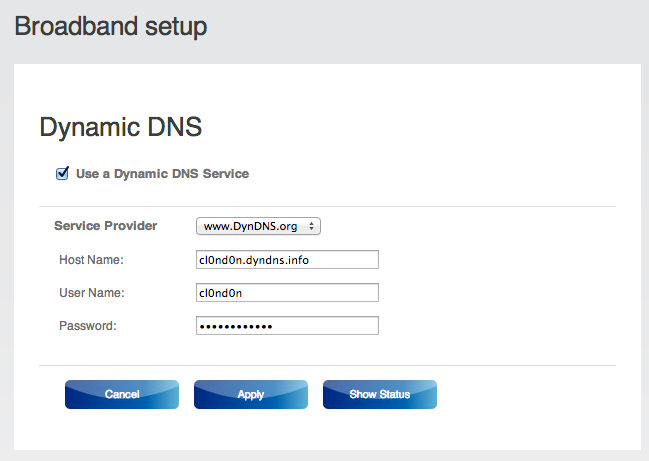The width and height of the screenshot is (649, 461).
Task: Click the Broadband setup page title
Action: [x=111, y=26]
